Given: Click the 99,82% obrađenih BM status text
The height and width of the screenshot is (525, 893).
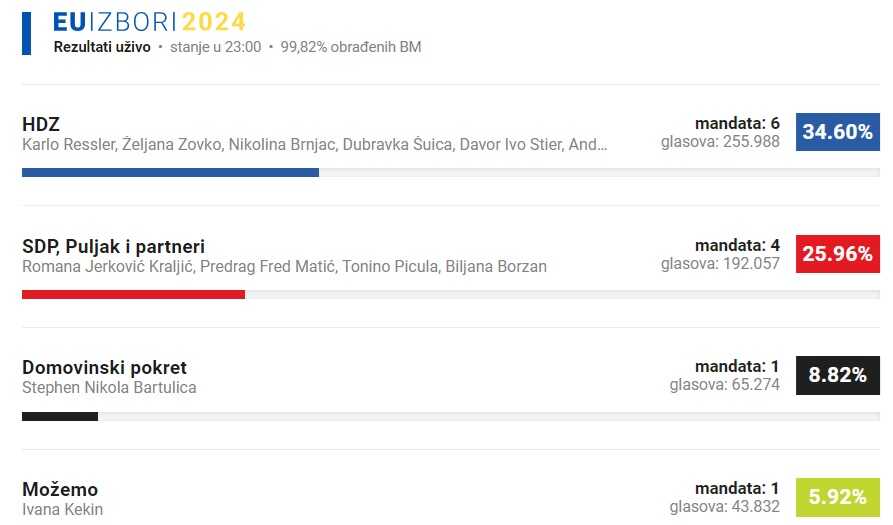Looking at the screenshot, I should [x=351, y=47].
